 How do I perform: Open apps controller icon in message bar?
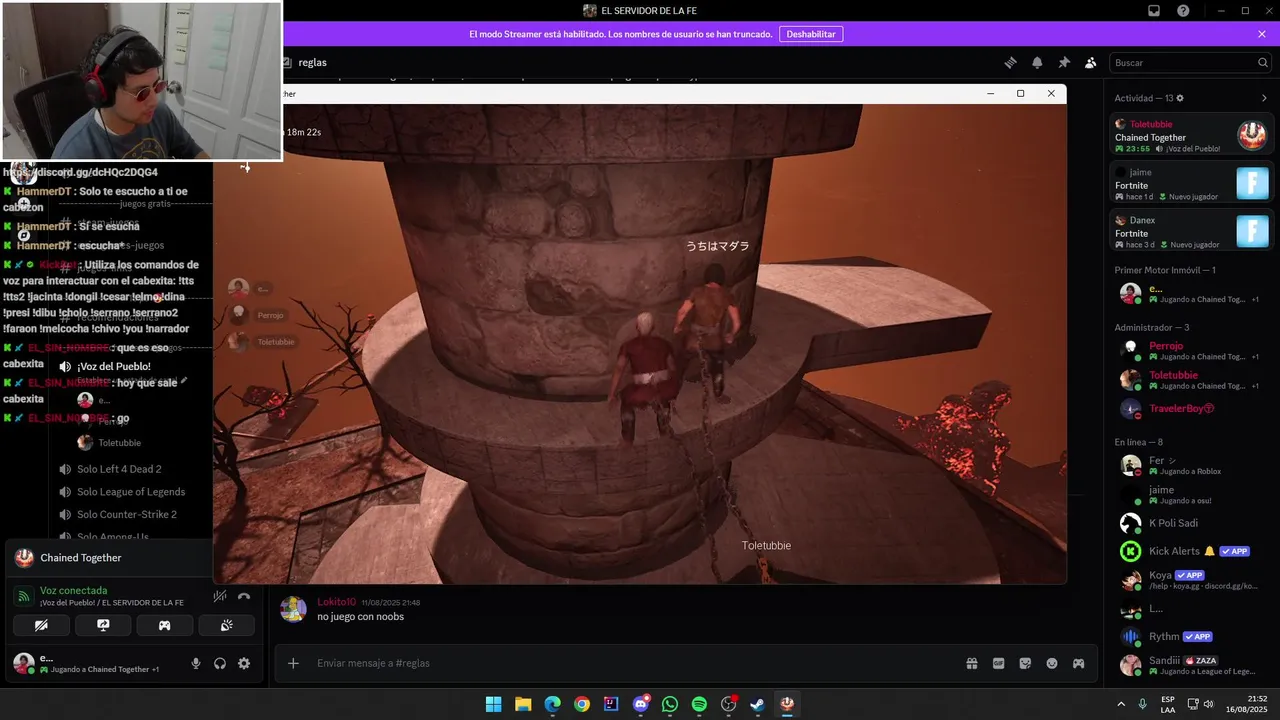tap(1079, 663)
